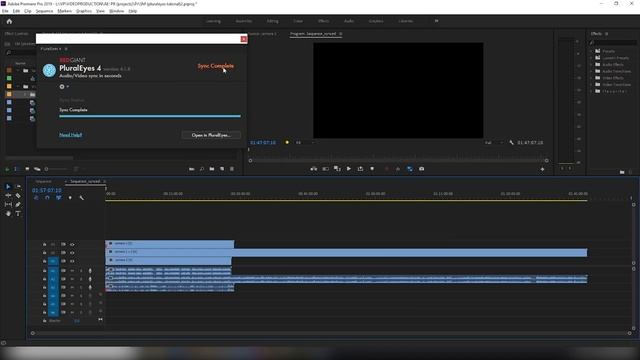The width and height of the screenshot is (640, 360).
Task: Expand the workspace overflow chevron
Action: (x=436, y=21)
